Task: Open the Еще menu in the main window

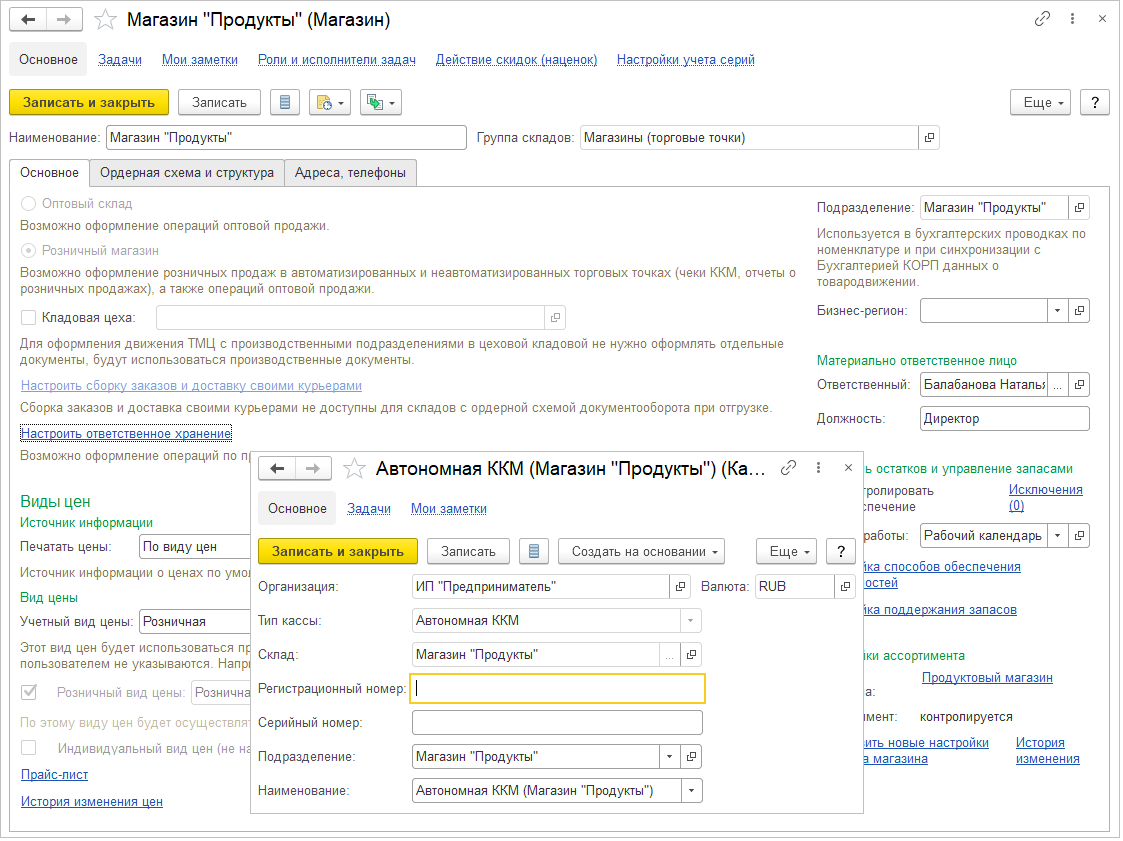Action: [x=1041, y=102]
